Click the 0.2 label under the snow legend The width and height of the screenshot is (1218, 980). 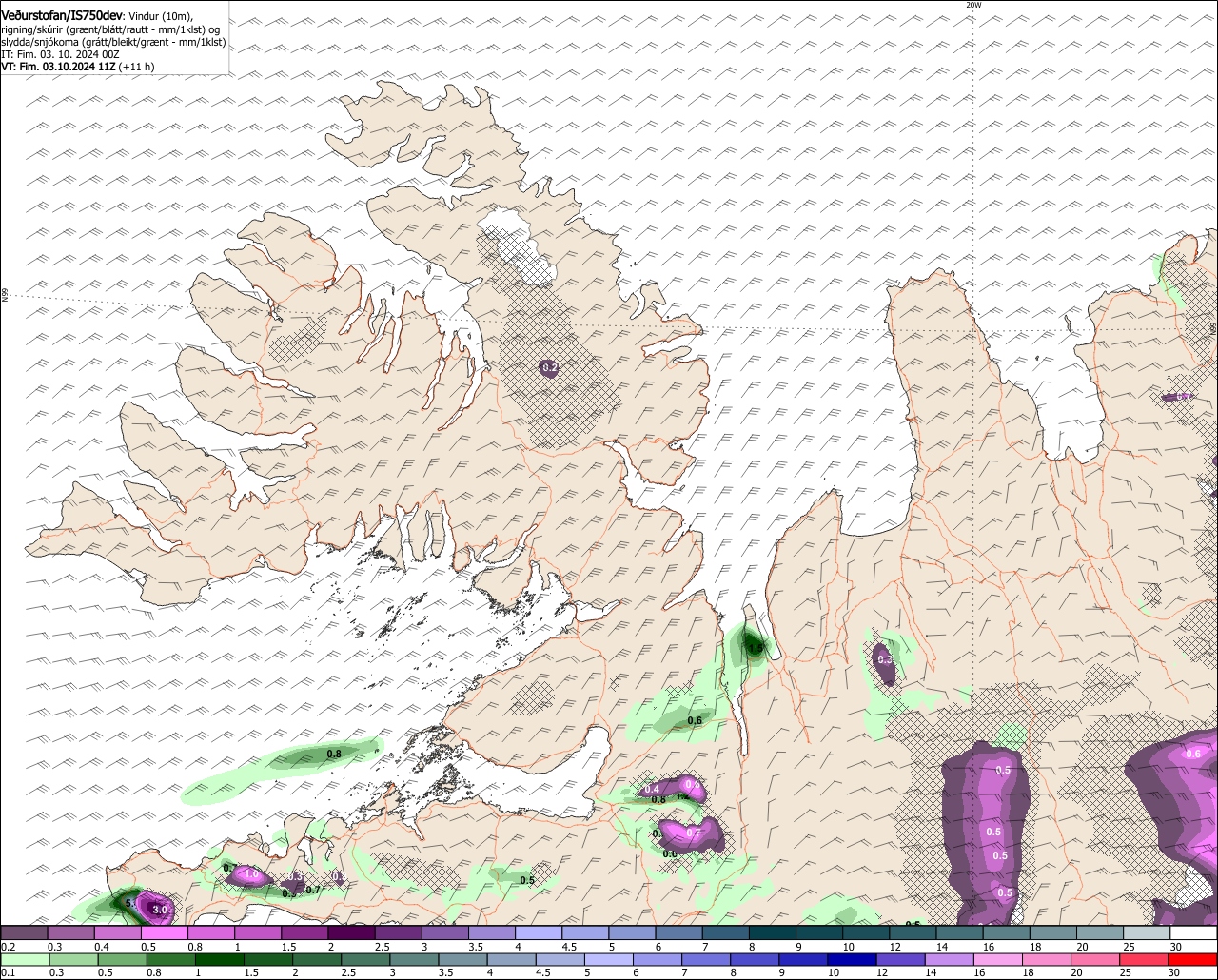(x=8, y=947)
